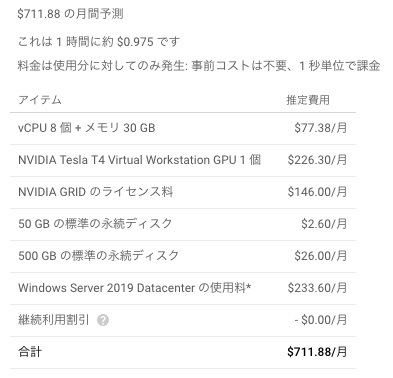The width and height of the screenshot is (393, 378).
Task: Select the 50 GB の標準の永続ディスク row
Action: coord(183,224)
